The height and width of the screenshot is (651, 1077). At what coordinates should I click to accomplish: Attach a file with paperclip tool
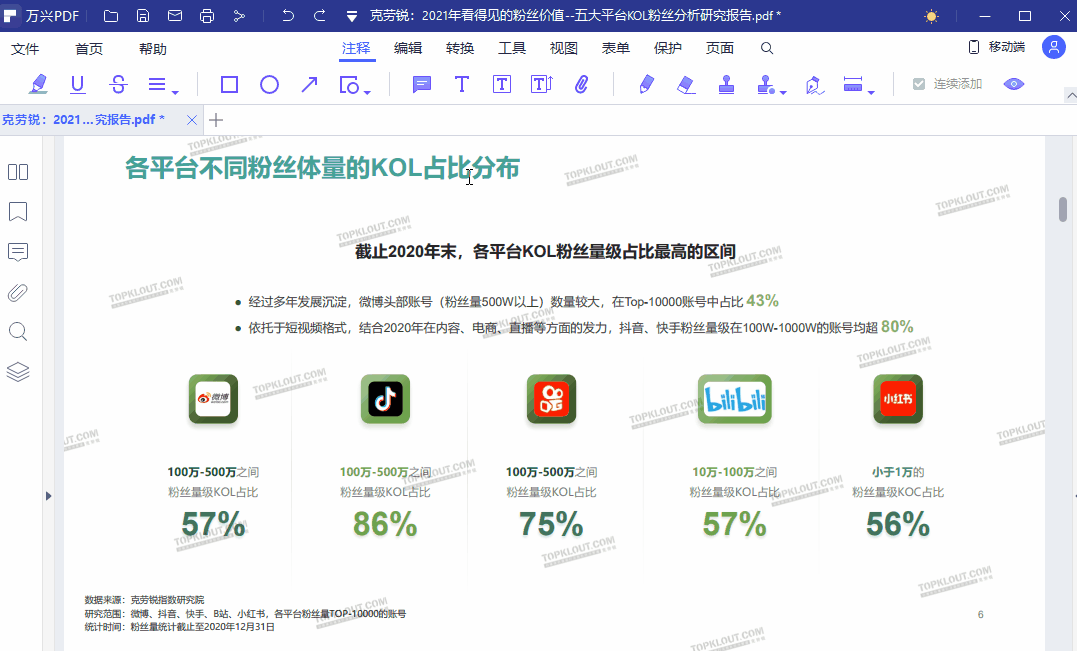point(582,84)
